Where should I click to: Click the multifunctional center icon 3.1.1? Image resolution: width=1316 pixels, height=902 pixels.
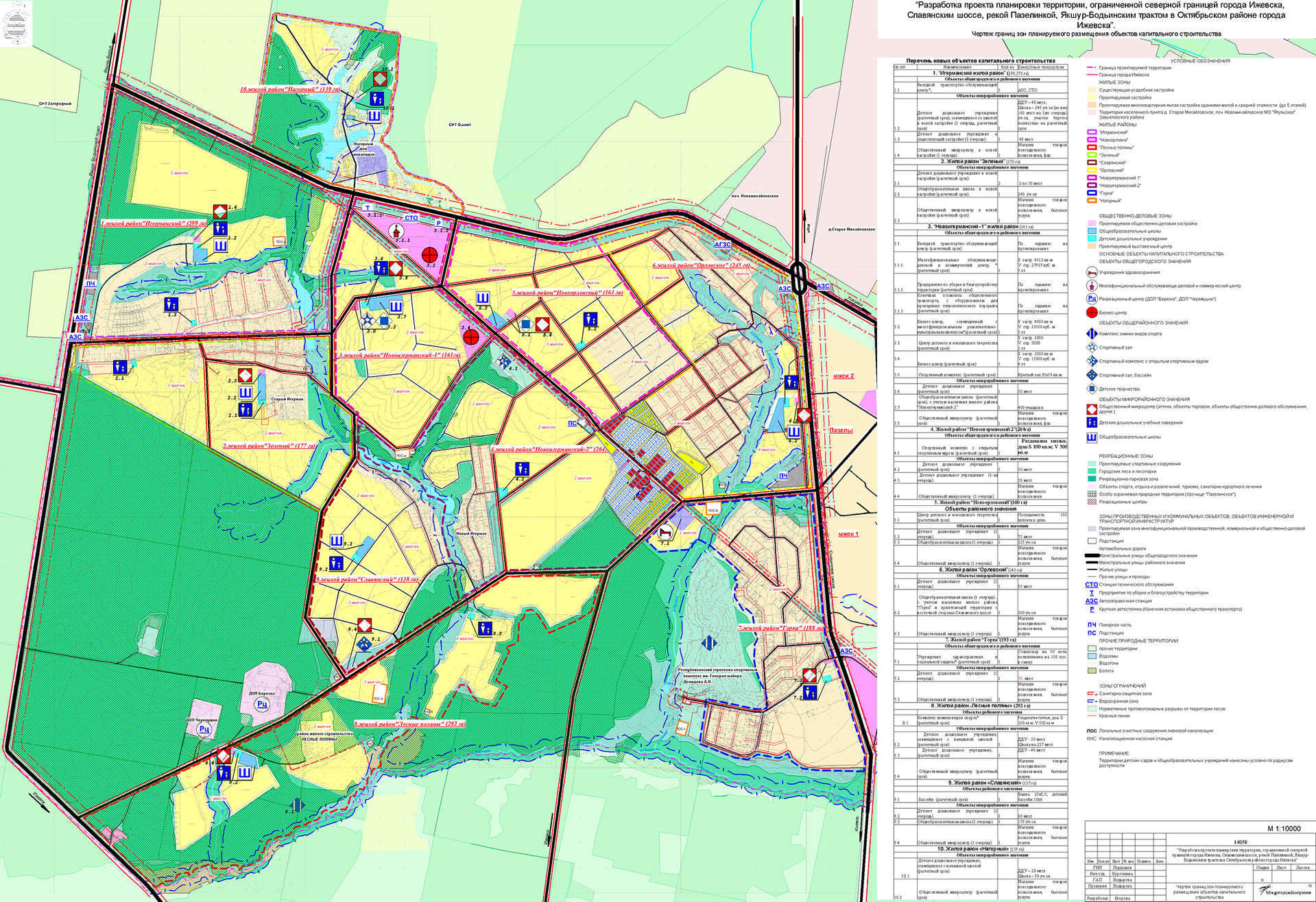[396, 231]
